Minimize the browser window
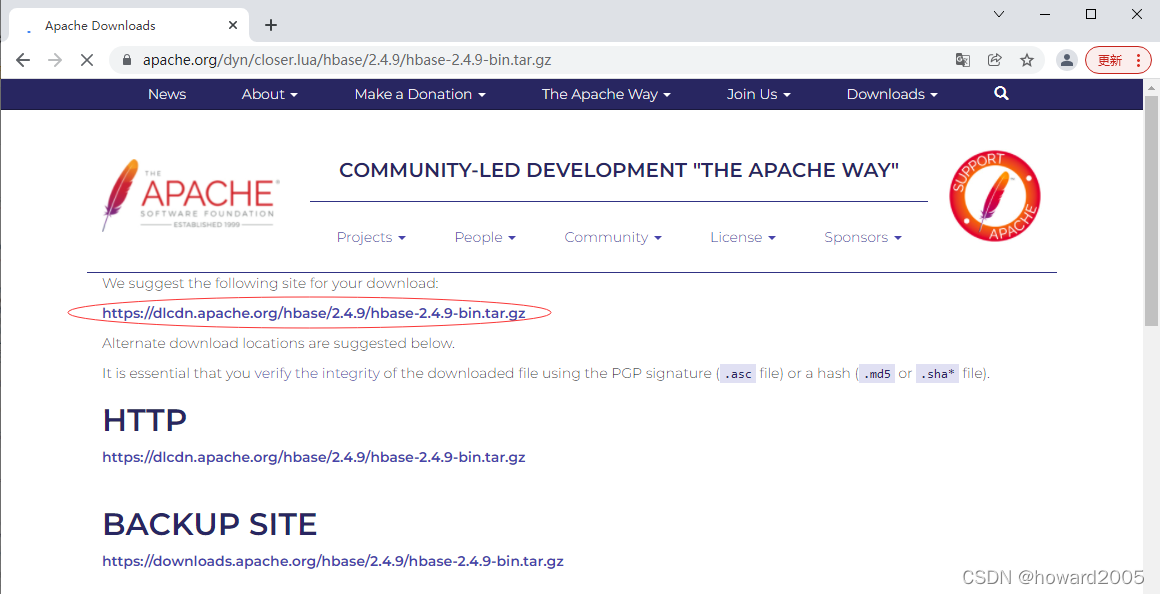1160x594 pixels. point(1045,14)
